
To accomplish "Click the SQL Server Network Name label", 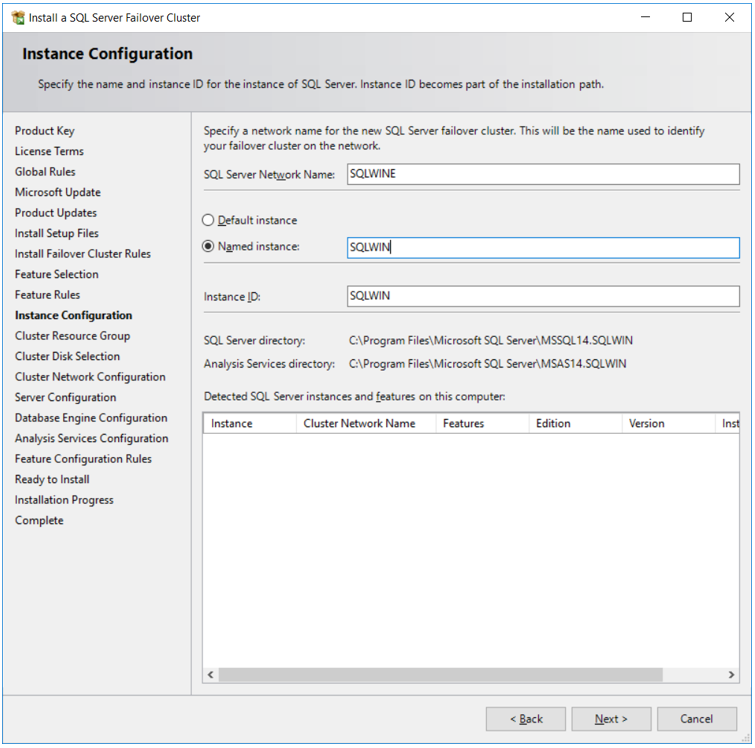I will click(x=269, y=174).
